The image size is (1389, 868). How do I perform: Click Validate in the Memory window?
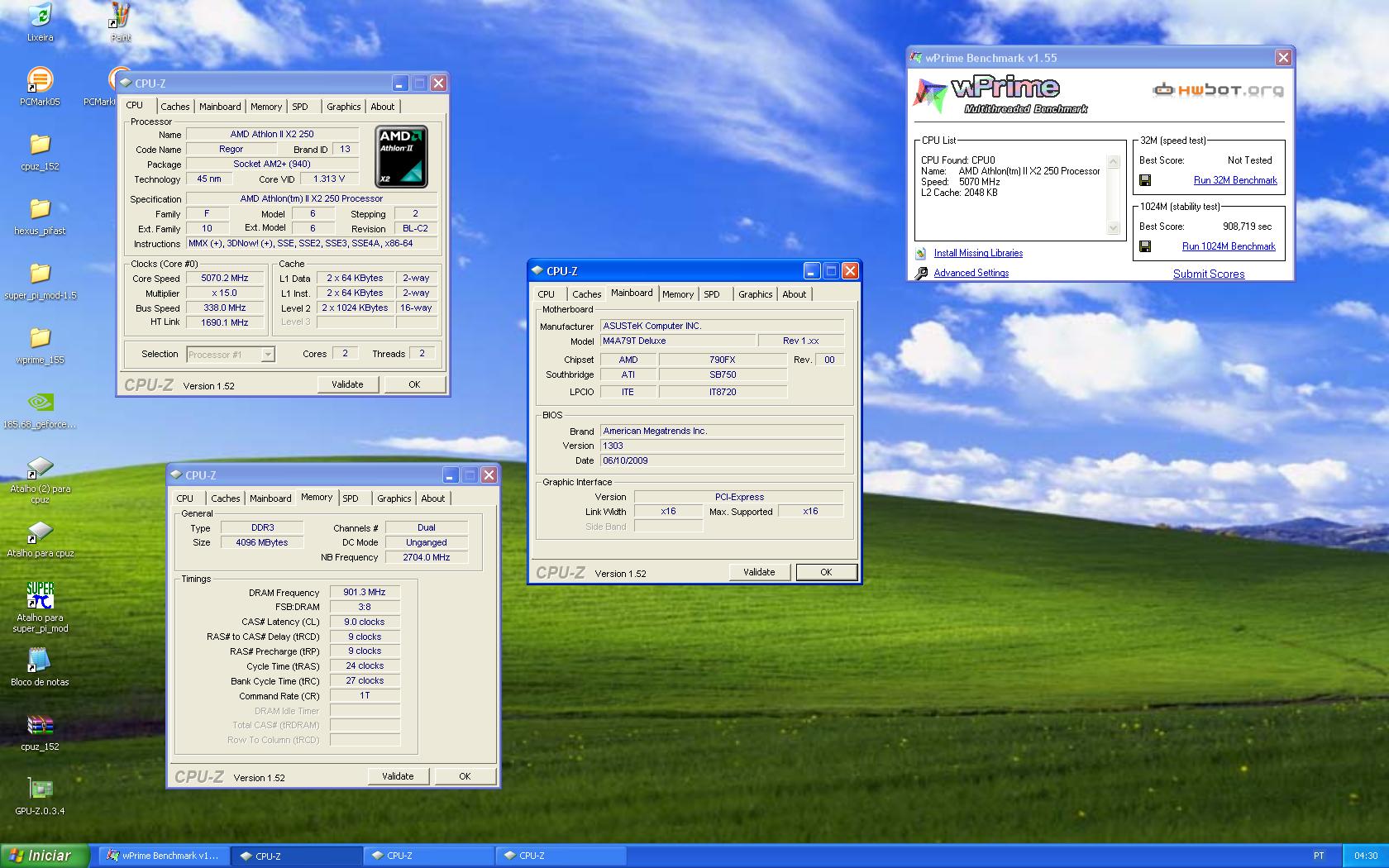398,776
